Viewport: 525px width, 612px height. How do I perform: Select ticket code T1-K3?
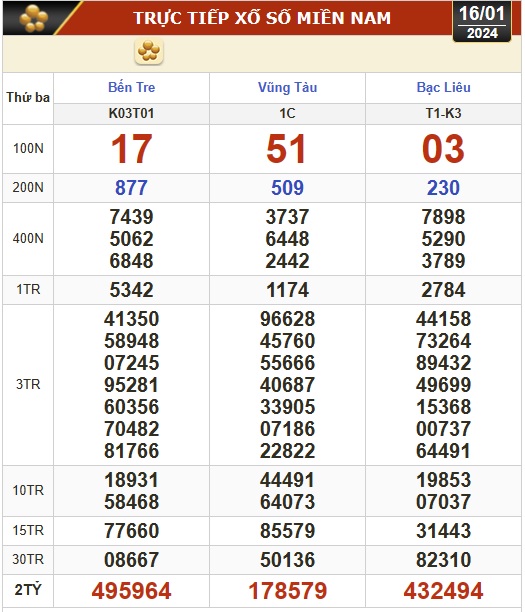pyautogui.click(x=443, y=113)
